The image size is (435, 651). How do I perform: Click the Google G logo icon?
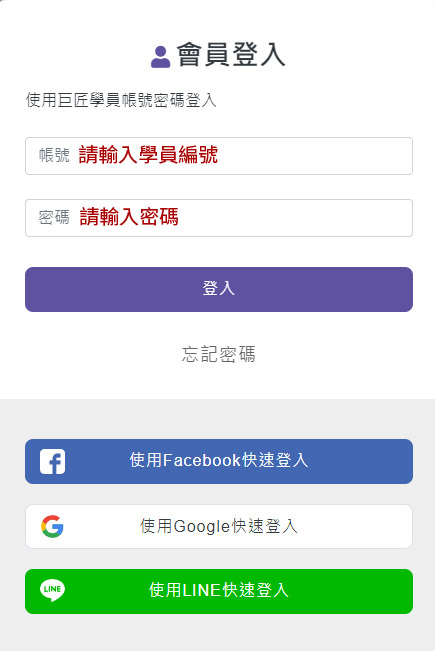[x=52, y=526]
